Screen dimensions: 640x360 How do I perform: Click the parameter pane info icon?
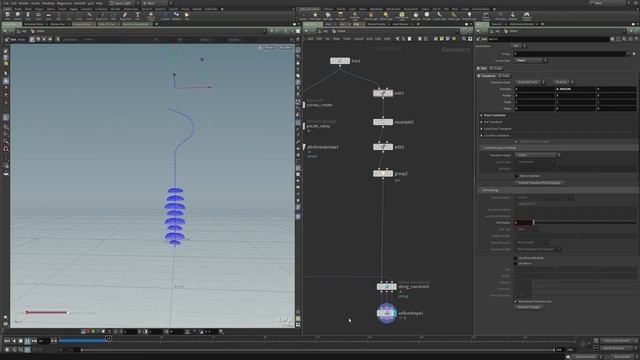(x=630, y=39)
